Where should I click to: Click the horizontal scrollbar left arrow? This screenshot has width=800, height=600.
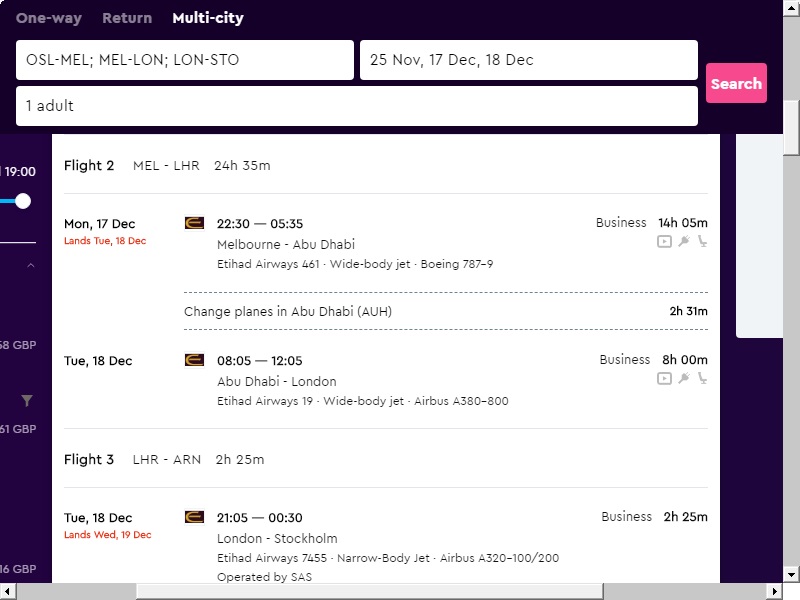(x=8, y=591)
